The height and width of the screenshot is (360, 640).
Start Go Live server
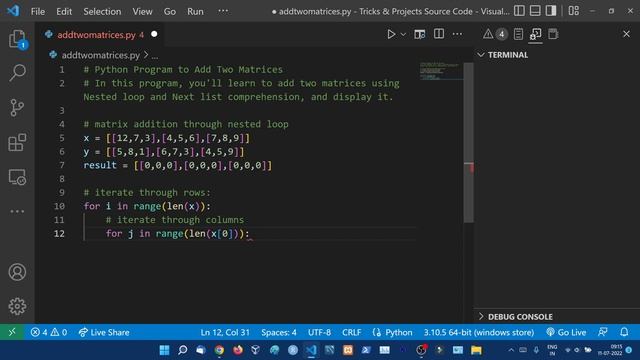coord(566,332)
